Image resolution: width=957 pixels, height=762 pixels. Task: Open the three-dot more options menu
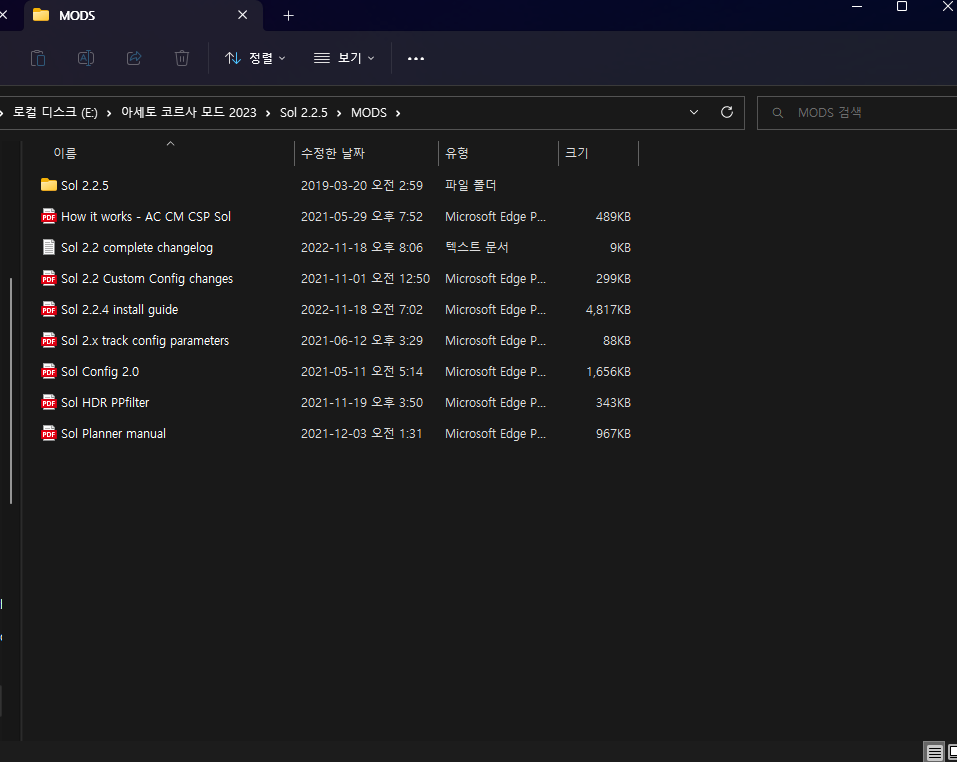(416, 59)
